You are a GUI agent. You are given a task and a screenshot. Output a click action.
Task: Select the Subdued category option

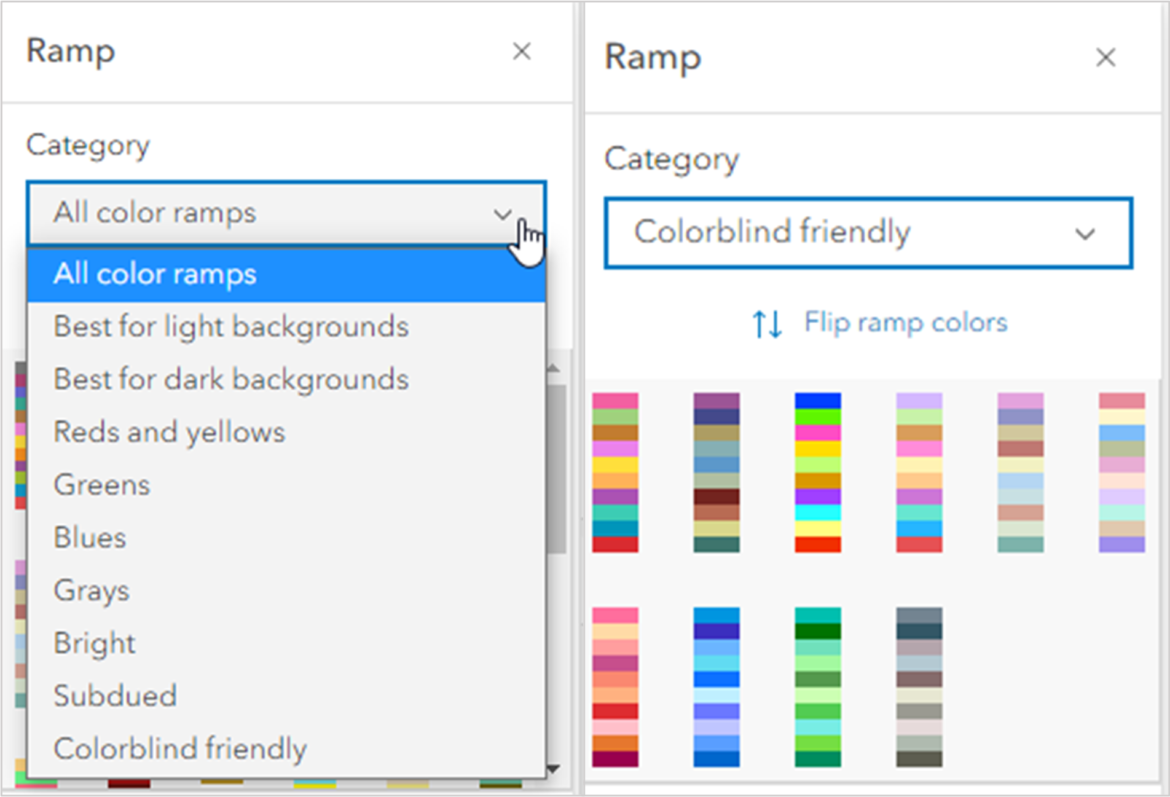(115, 696)
